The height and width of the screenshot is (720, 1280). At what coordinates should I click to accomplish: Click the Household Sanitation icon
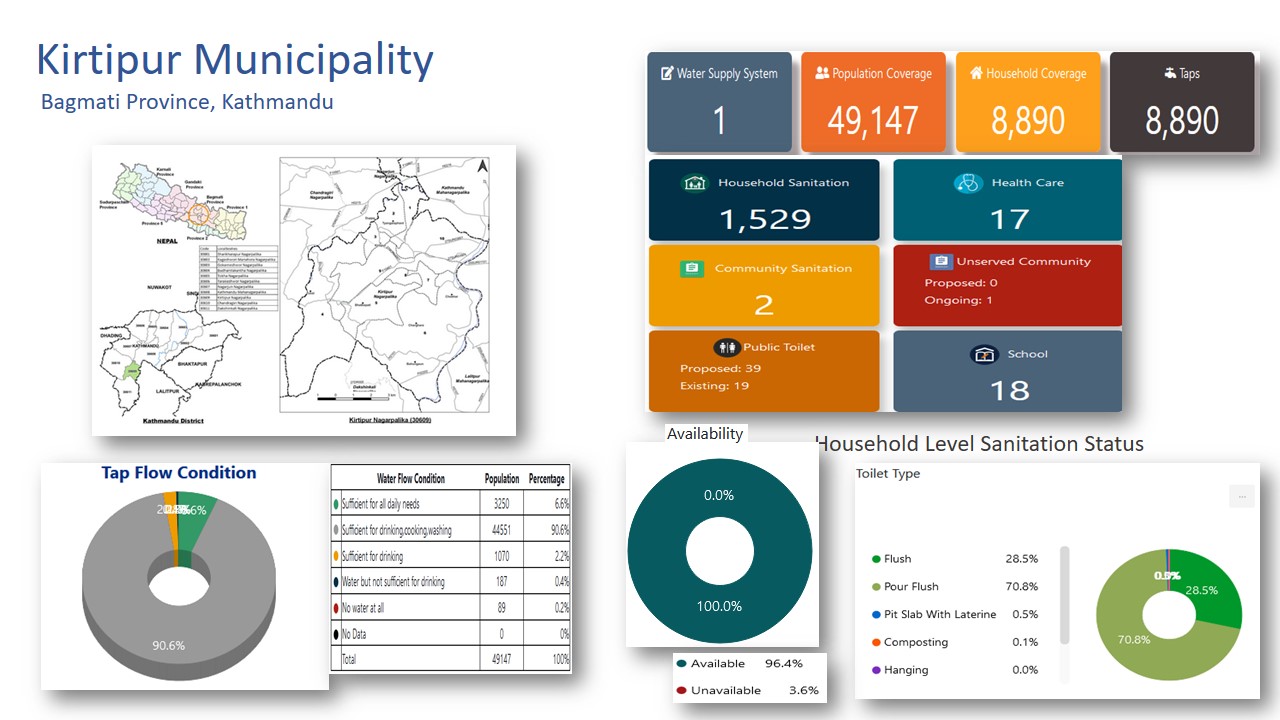pyautogui.click(x=694, y=183)
